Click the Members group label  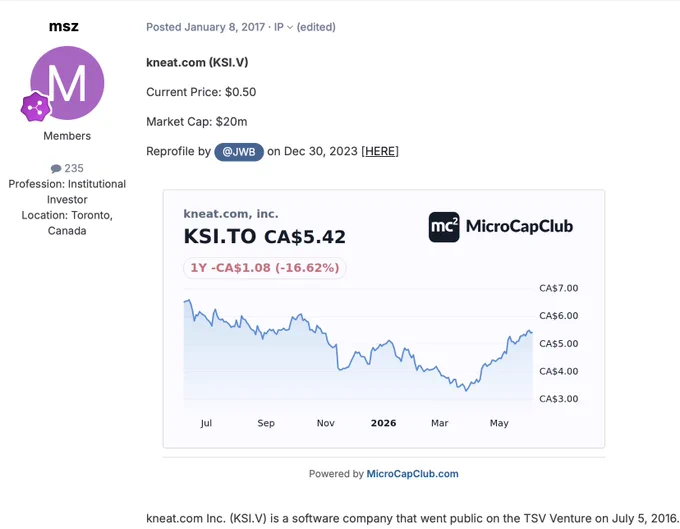(67, 136)
